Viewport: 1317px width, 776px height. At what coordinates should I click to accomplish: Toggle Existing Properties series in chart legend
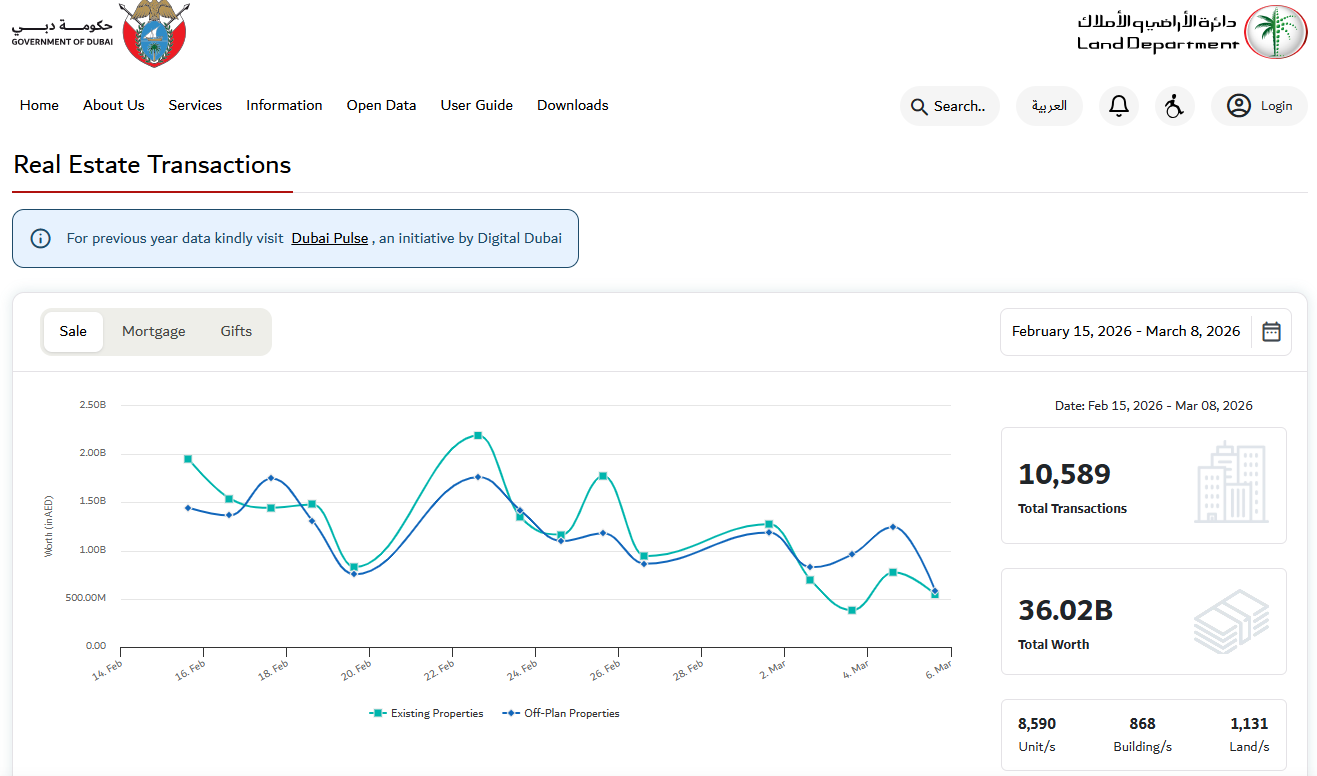point(427,714)
